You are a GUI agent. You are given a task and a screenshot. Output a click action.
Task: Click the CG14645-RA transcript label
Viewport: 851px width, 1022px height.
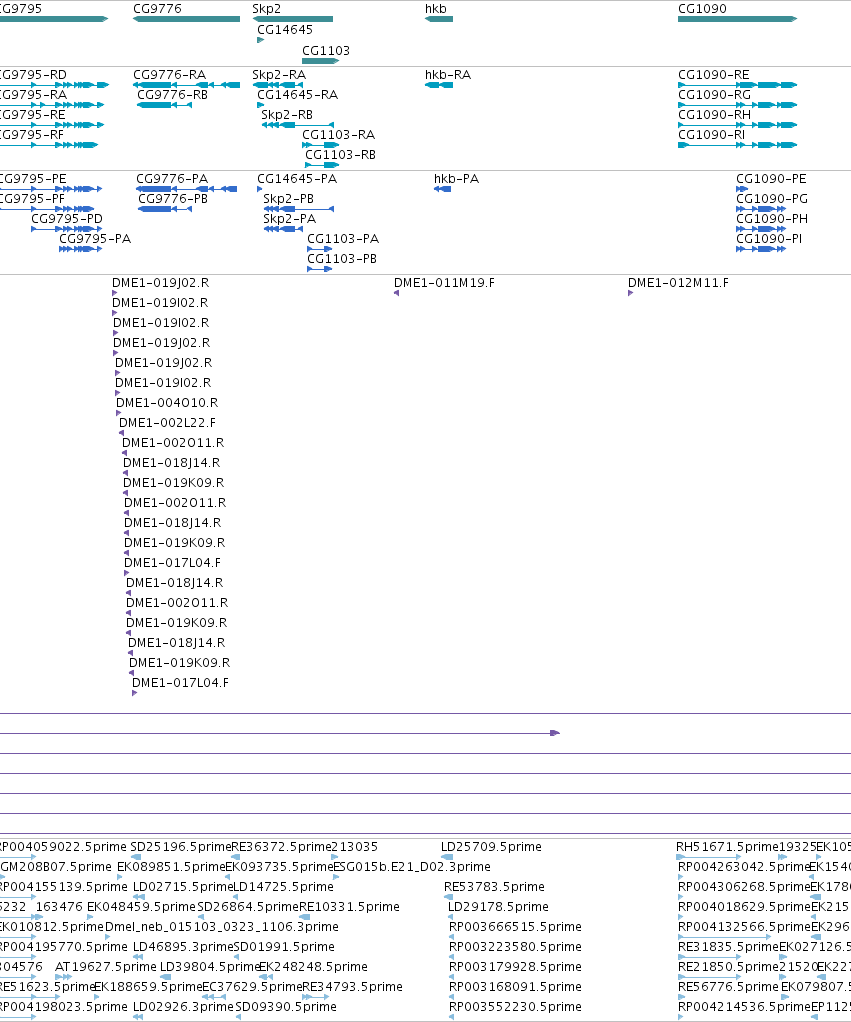point(298,95)
